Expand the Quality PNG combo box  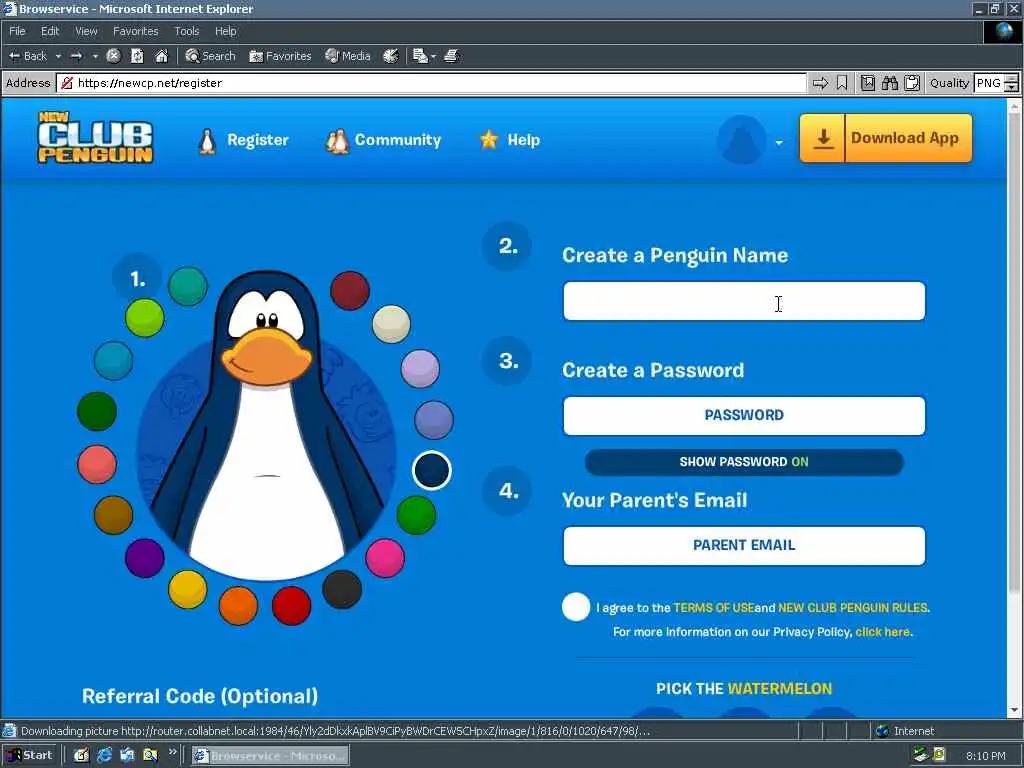pyautogui.click(x=1011, y=84)
